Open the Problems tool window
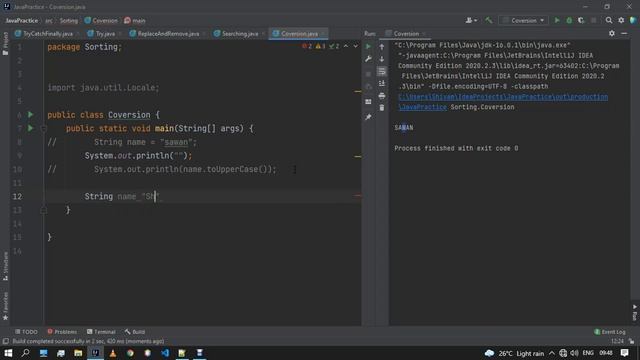 tap(62, 332)
